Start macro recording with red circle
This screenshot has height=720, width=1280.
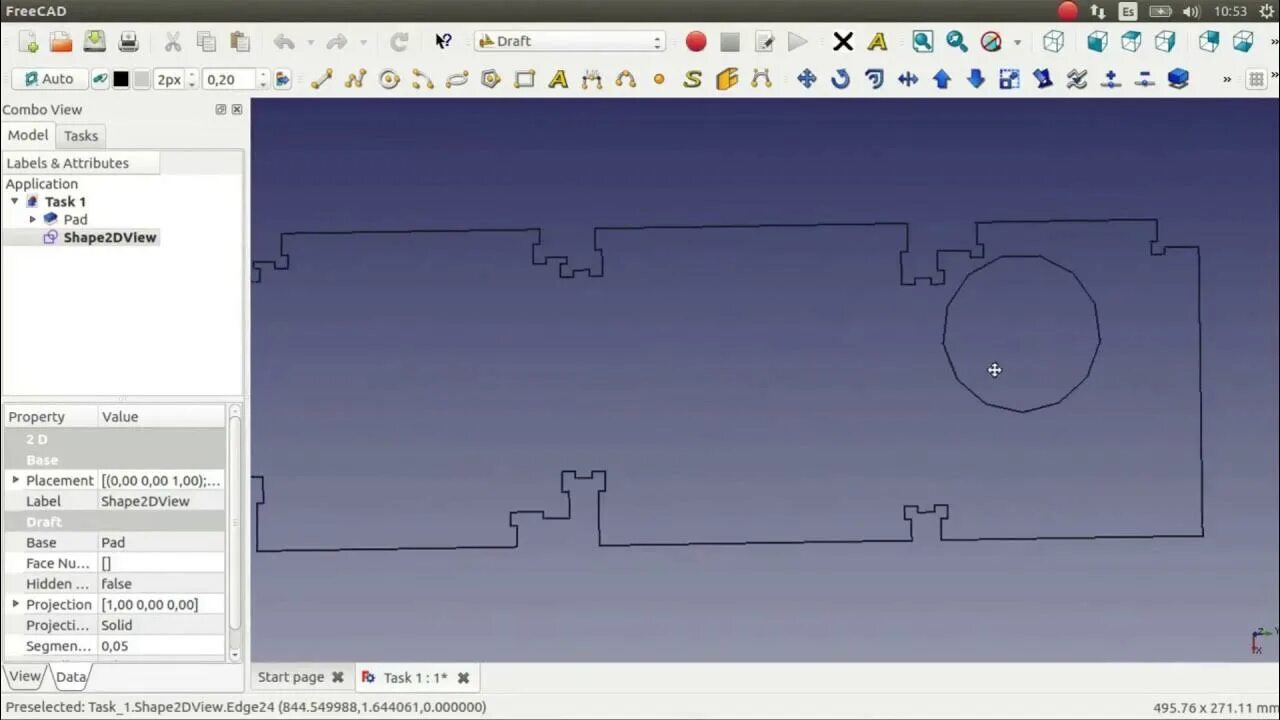tap(696, 41)
